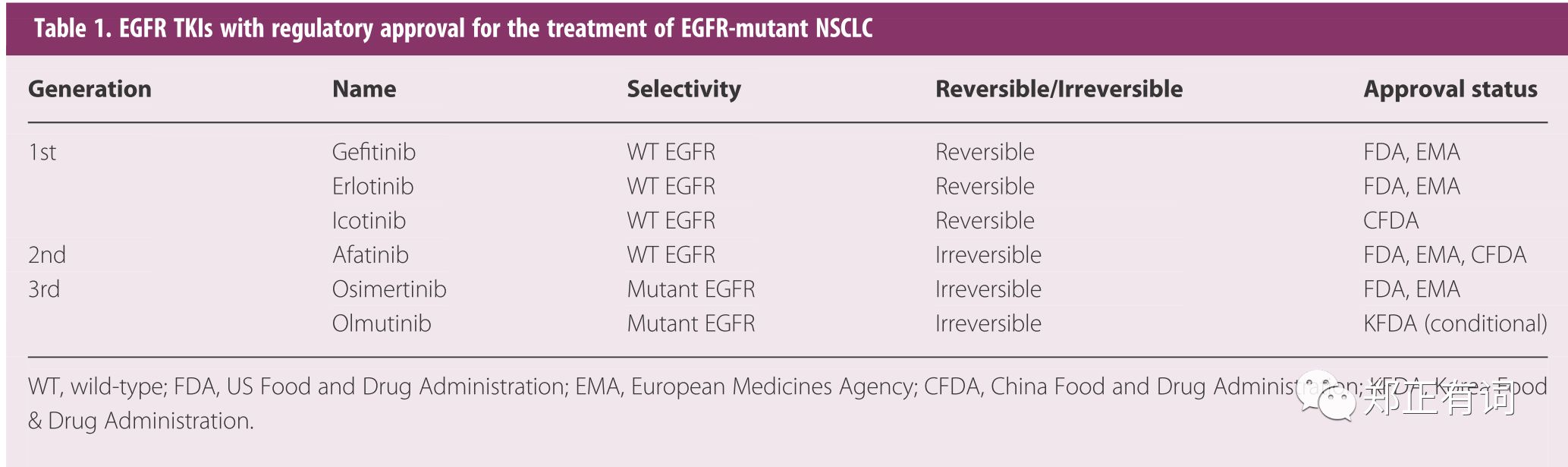Click the footnote text starting with WT, wild-type
This screenshot has height=467, width=1568.
pos(531,387)
